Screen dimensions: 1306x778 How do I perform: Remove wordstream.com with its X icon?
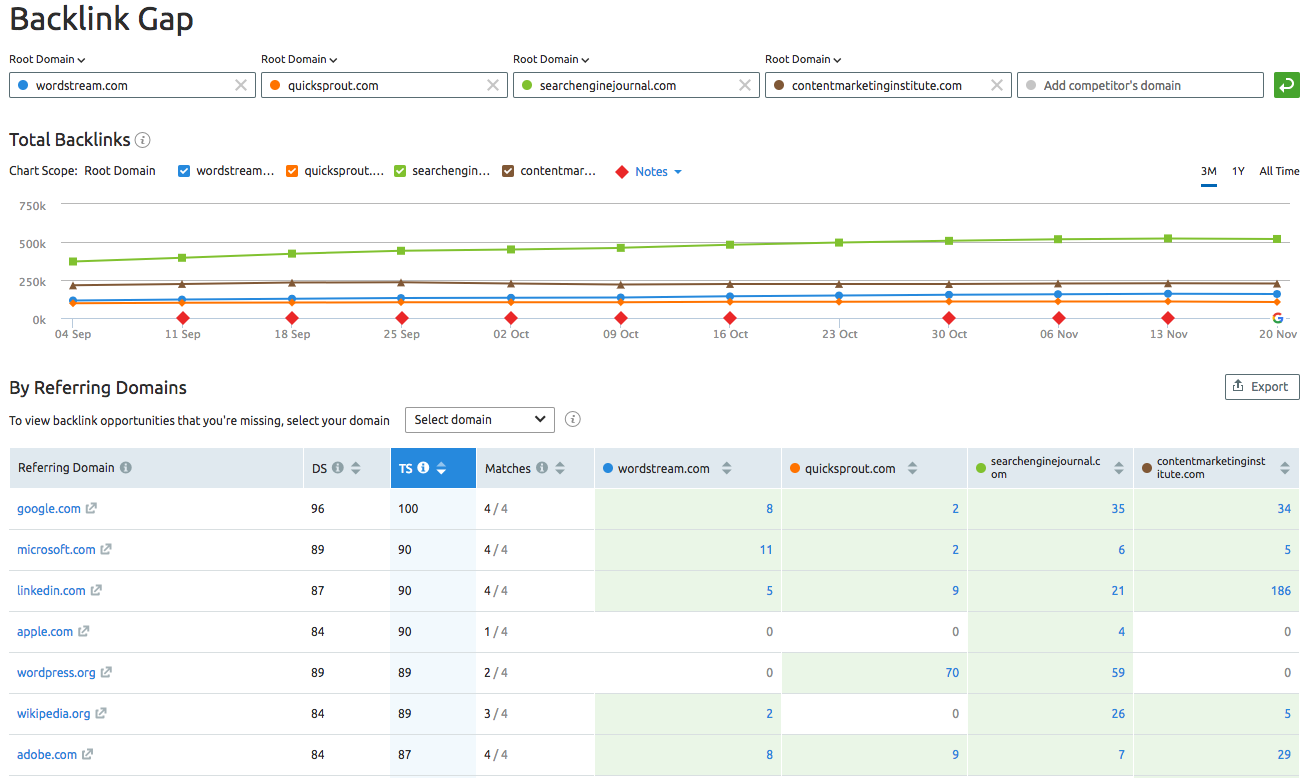click(241, 85)
